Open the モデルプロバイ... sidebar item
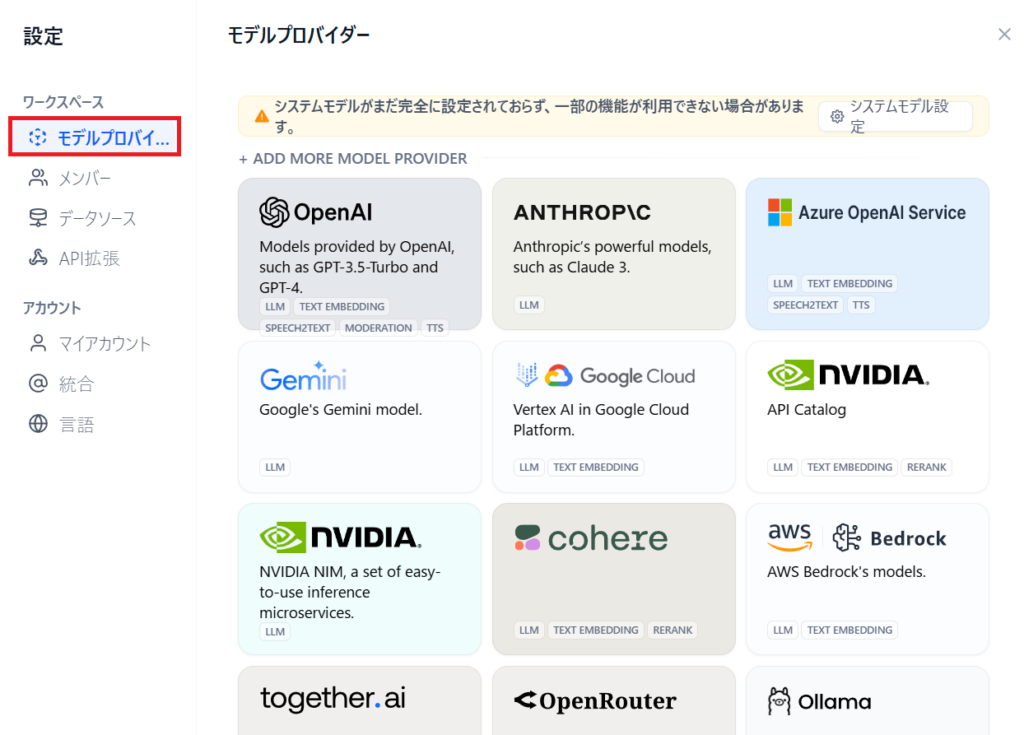1024x735 pixels. pyautogui.click(x=95, y=137)
